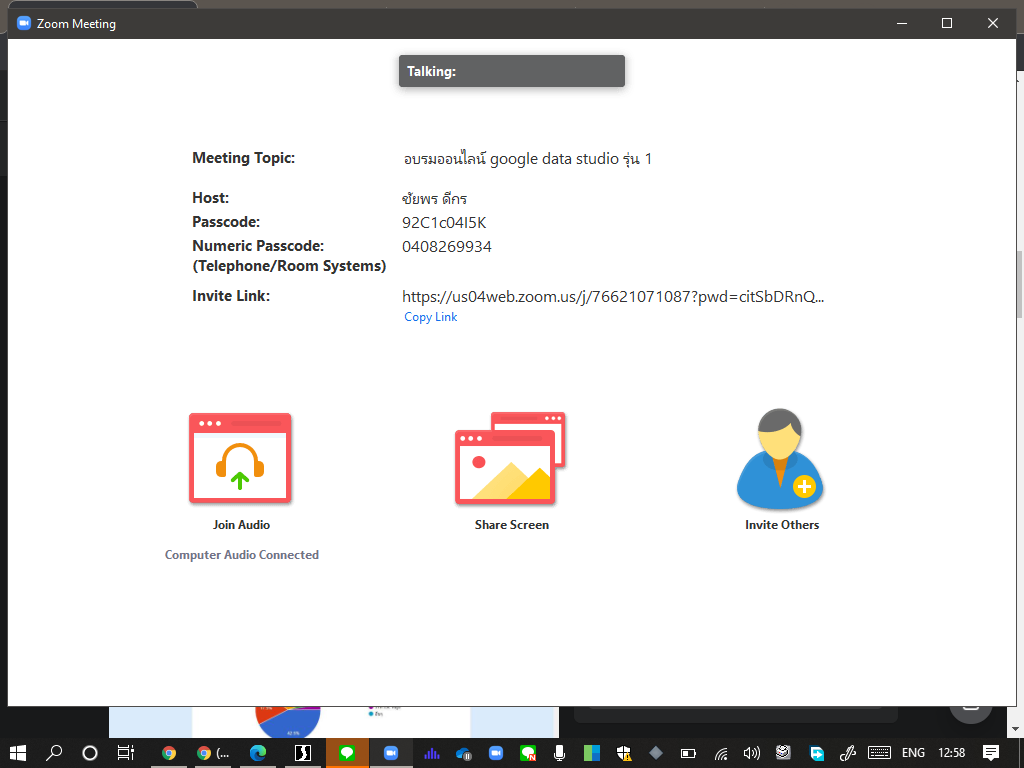This screenshot has height=768, width=1024.
Task: Minimize the Zoom Meeting window
Action: (x=902, y=24)
